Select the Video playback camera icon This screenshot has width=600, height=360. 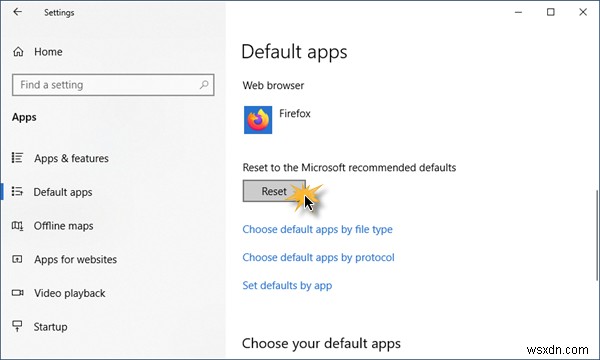[x=17, y=293]
